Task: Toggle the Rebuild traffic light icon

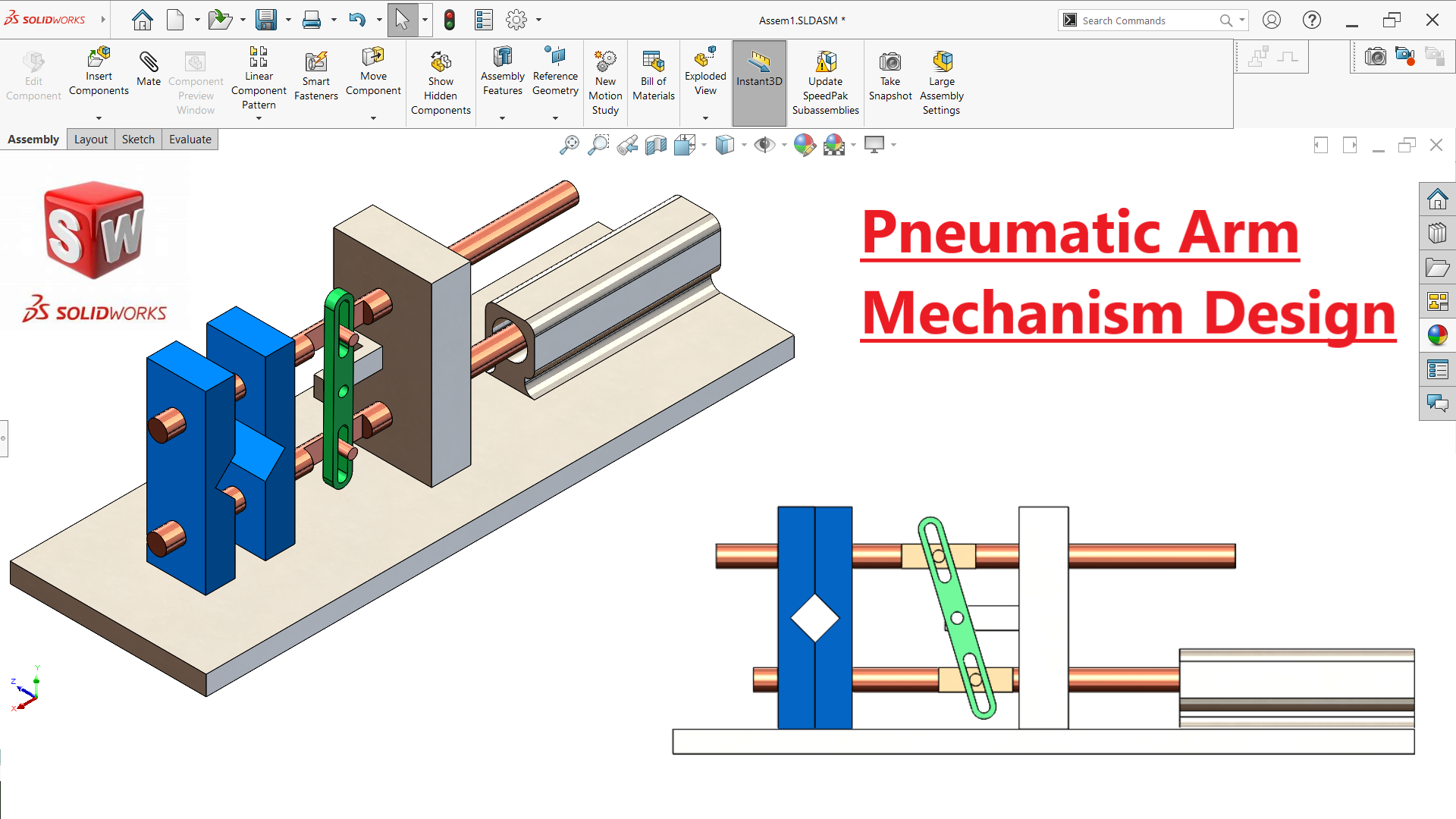Action: [450, 20]
